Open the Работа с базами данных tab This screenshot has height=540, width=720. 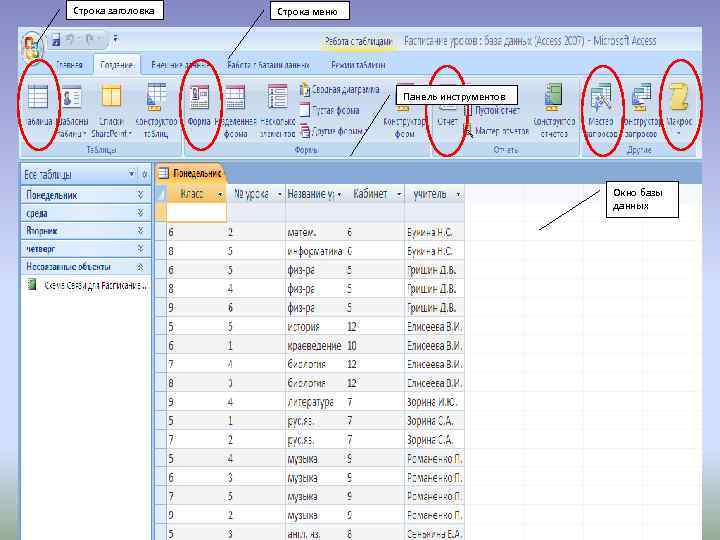[268, 65]
